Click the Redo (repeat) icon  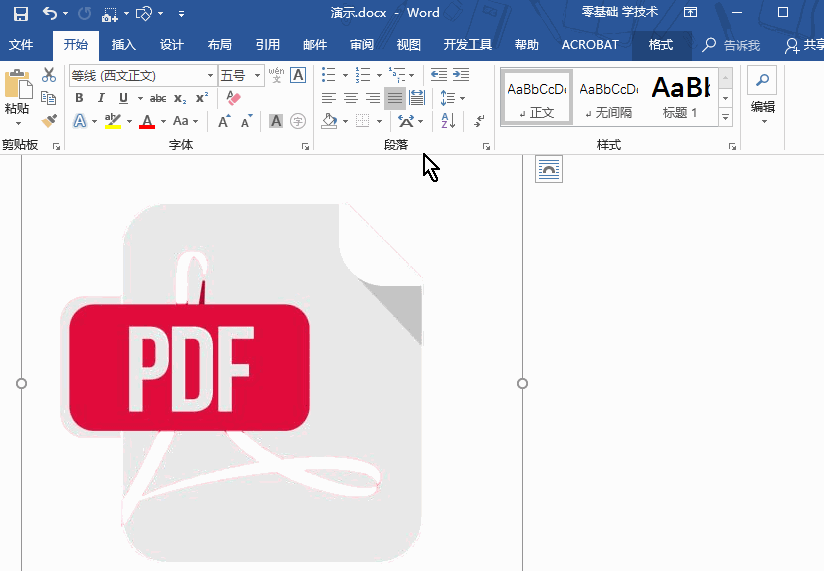pyautogui.click(x=85, y=14)
